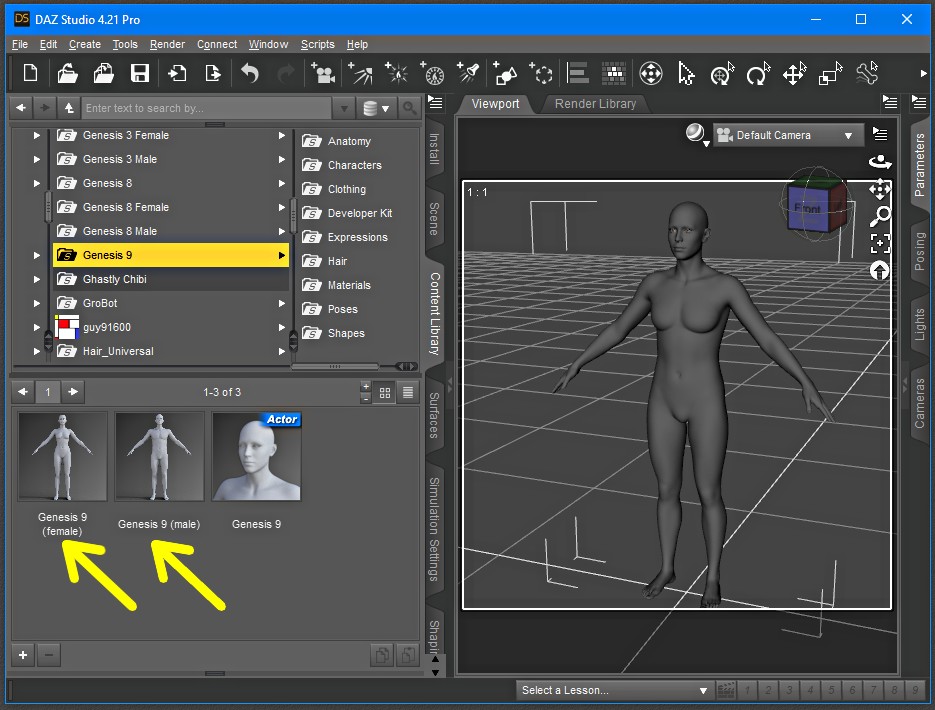Click the Import icon
This screenshot has width=935, height=710.
(177, 73)
